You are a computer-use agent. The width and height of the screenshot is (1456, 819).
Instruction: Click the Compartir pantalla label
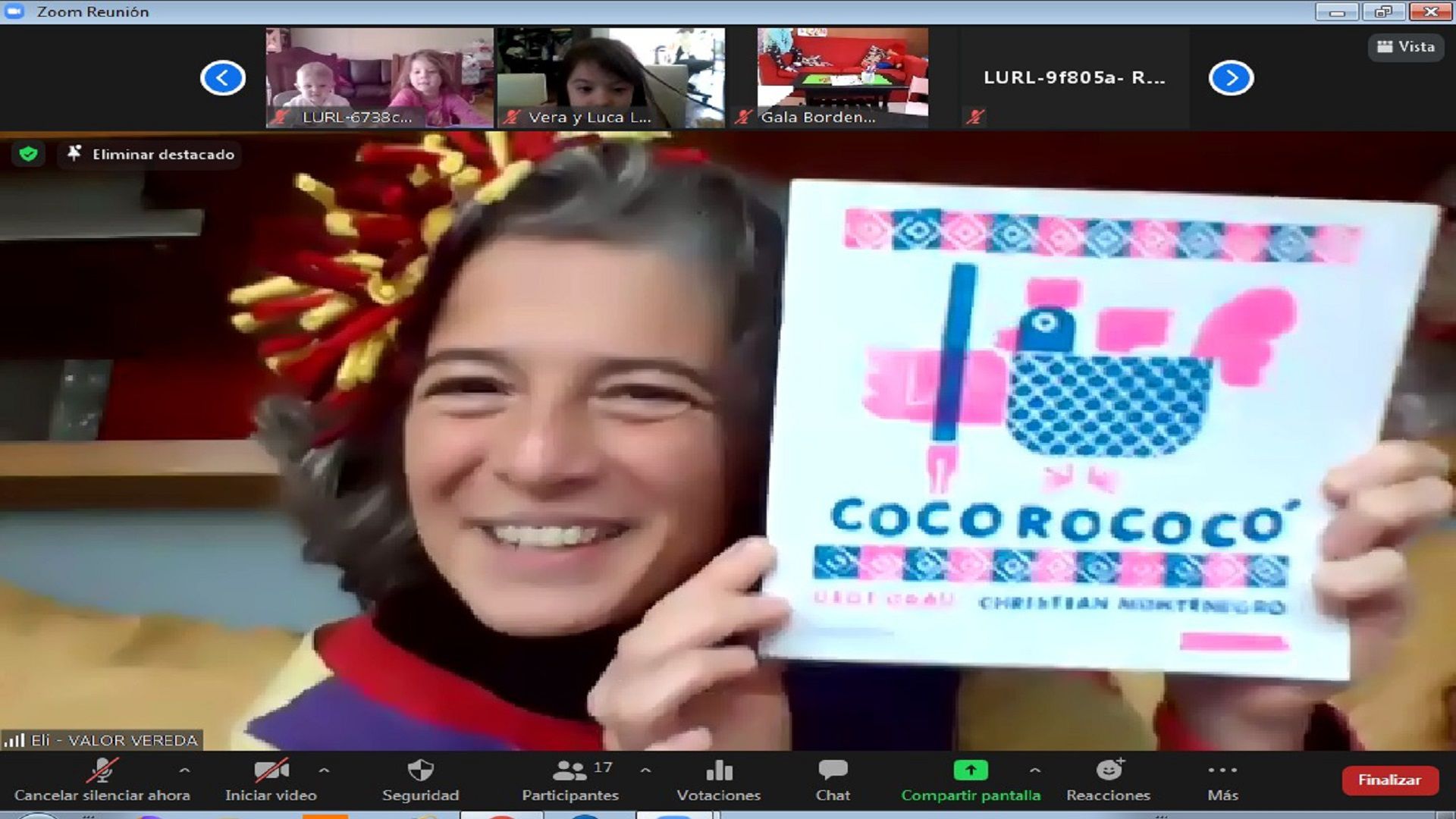(x=971, y=795)
